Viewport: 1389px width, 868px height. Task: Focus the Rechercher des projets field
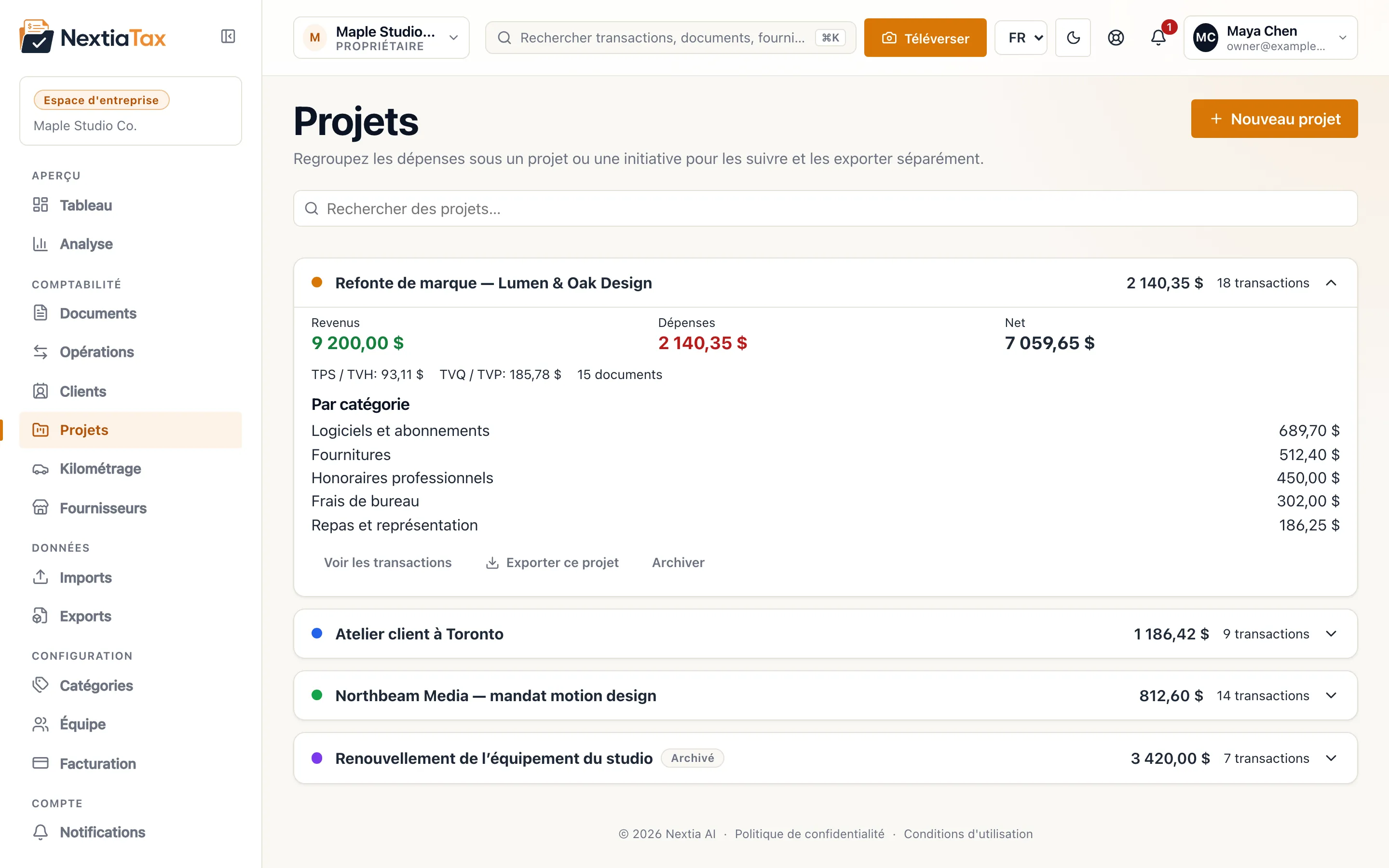pos(825,208)
